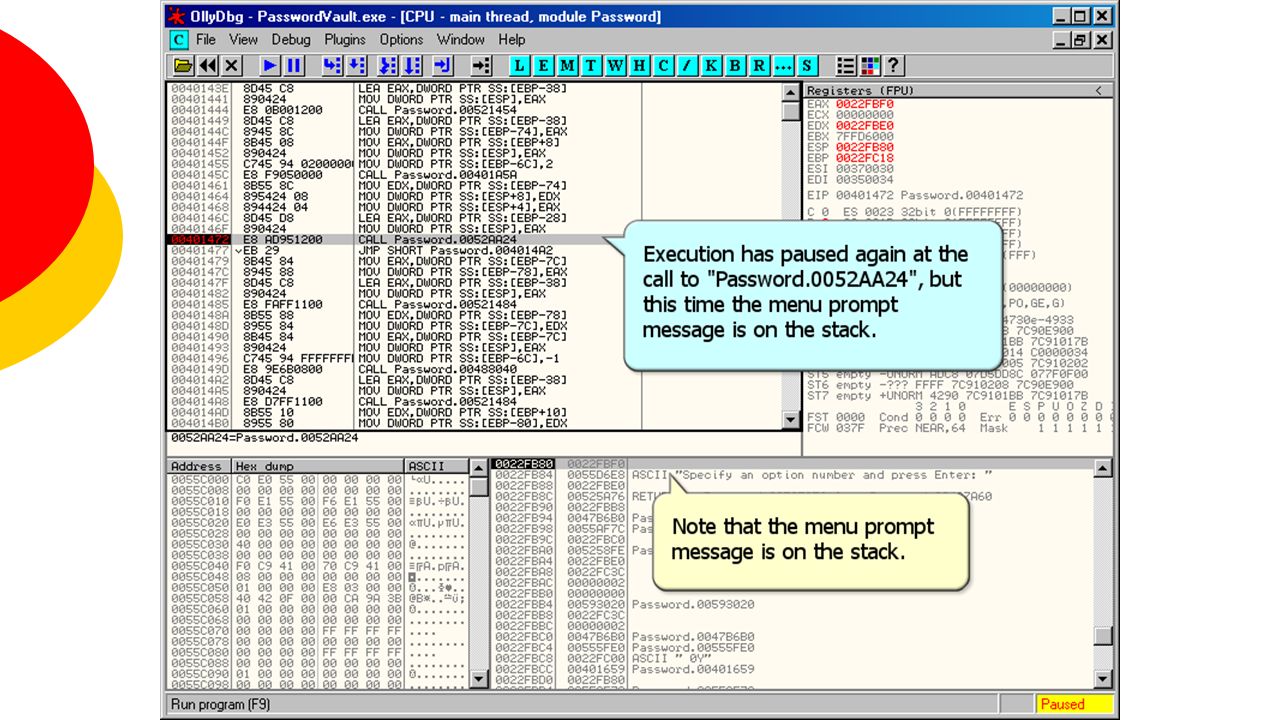Open CPU window with C toolbar button
The image size is (1280, 720).
tap(663, 66)
